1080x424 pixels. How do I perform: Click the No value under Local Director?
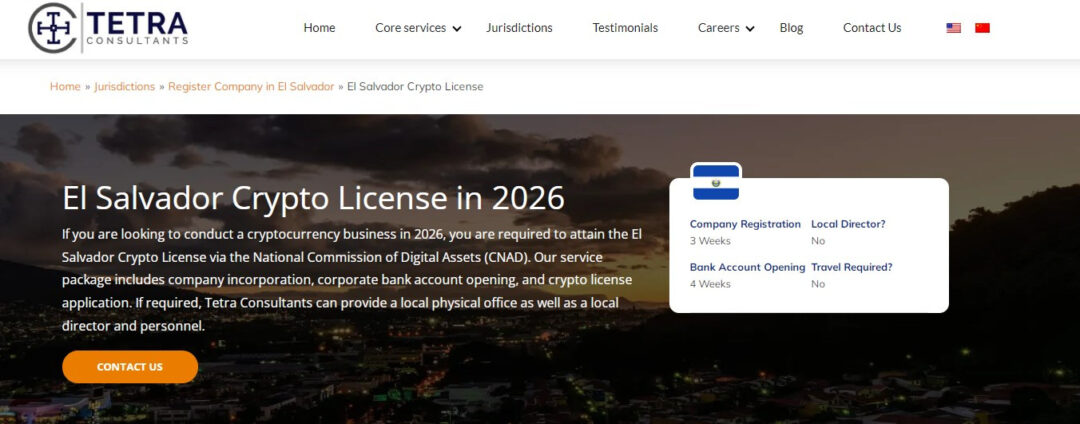tap(818, 241)
